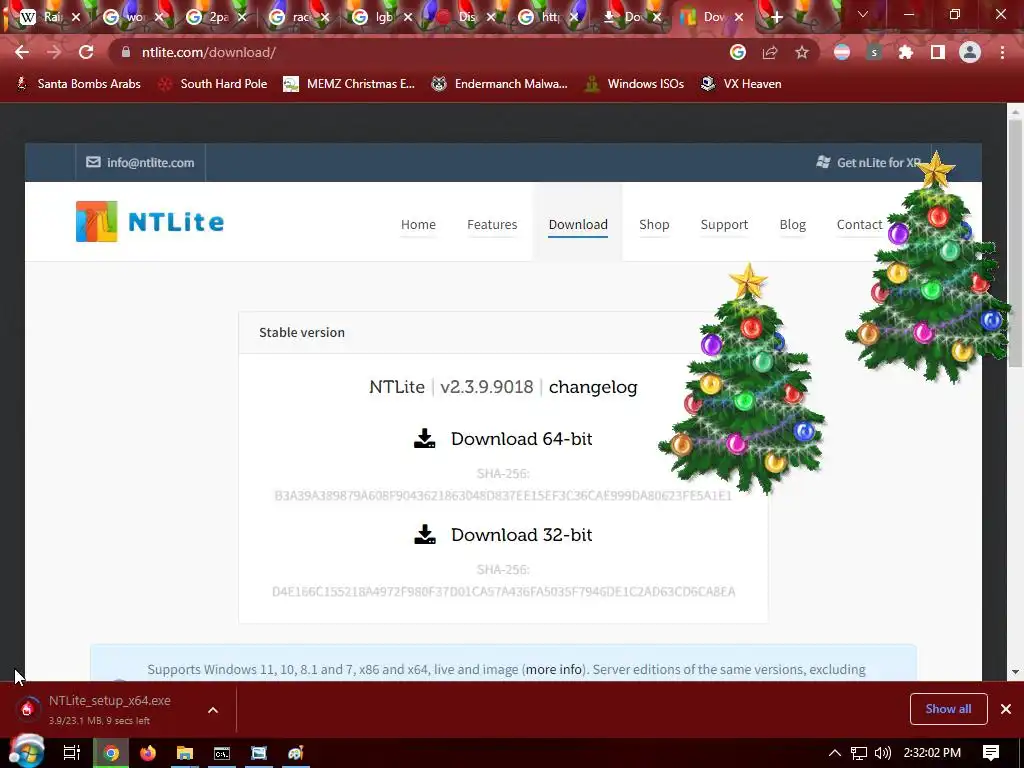Click the info@ntlite.com email link

(140, 162)
